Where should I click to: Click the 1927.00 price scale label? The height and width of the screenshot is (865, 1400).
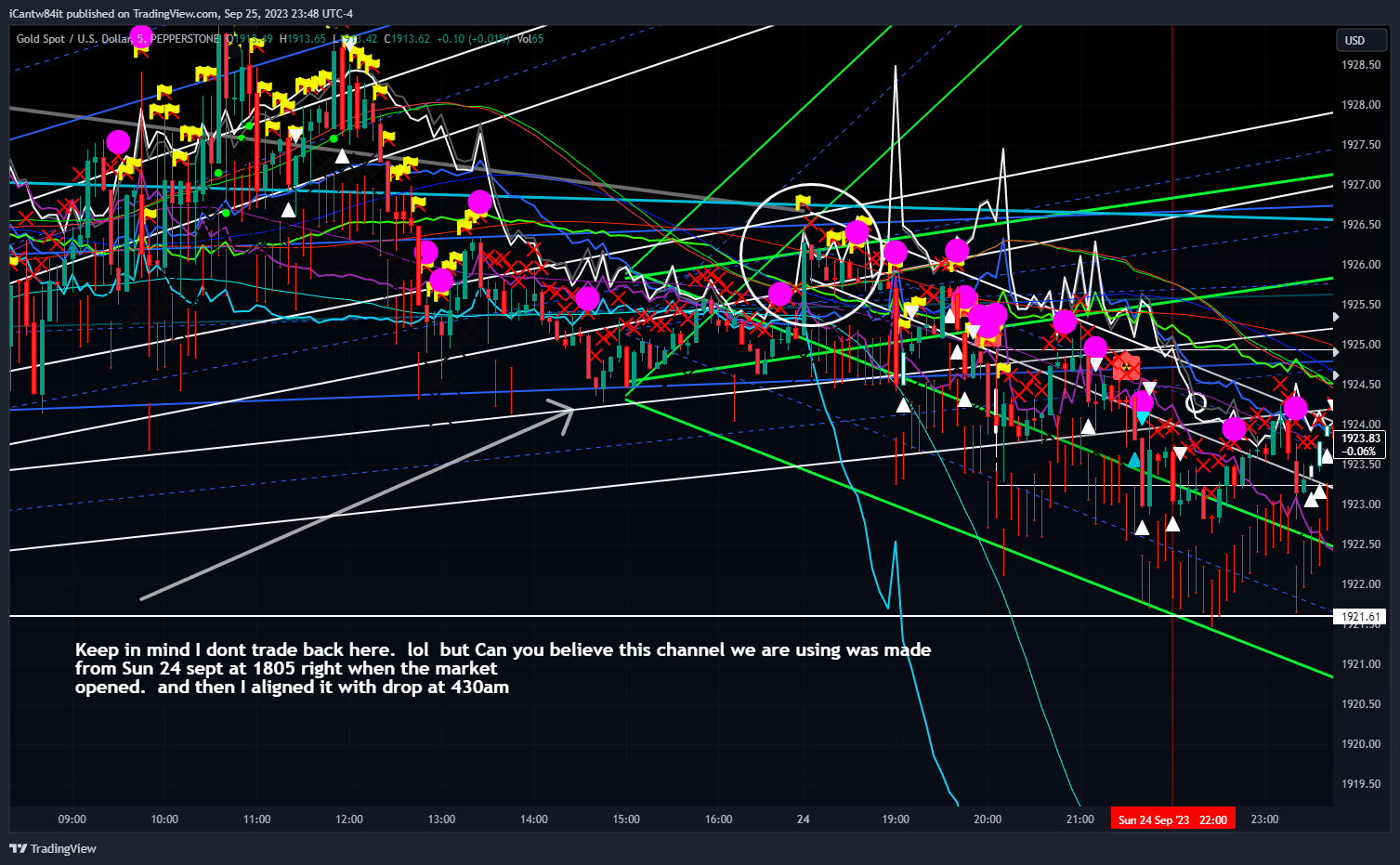click(1361, 185)
